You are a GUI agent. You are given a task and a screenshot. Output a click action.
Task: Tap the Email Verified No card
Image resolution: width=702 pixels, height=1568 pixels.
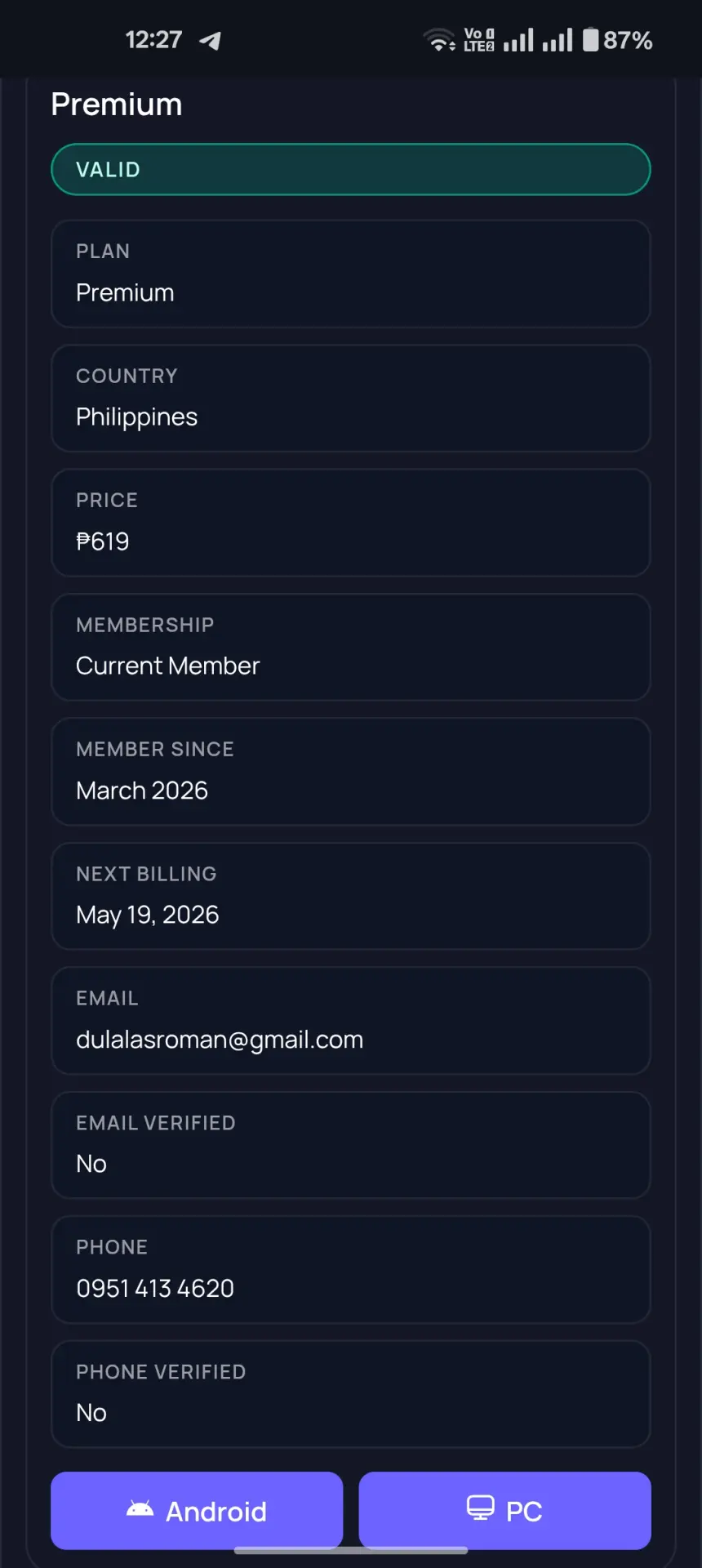[351, 1146]
